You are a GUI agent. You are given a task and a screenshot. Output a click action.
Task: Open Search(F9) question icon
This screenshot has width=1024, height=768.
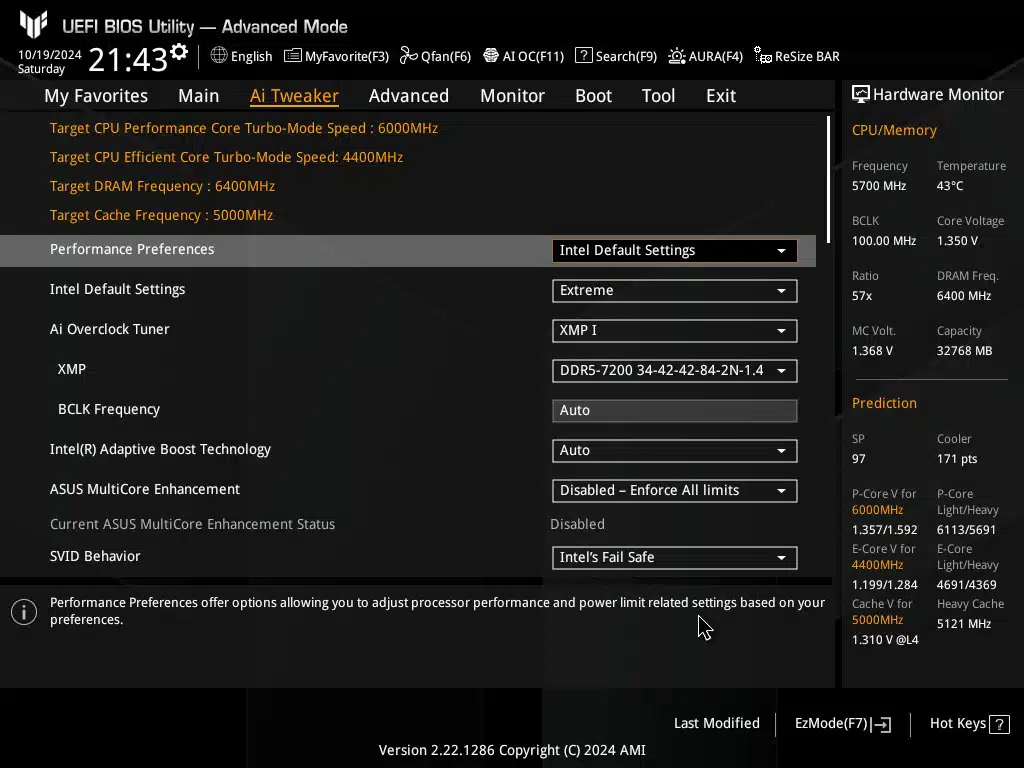click(583, 56)
